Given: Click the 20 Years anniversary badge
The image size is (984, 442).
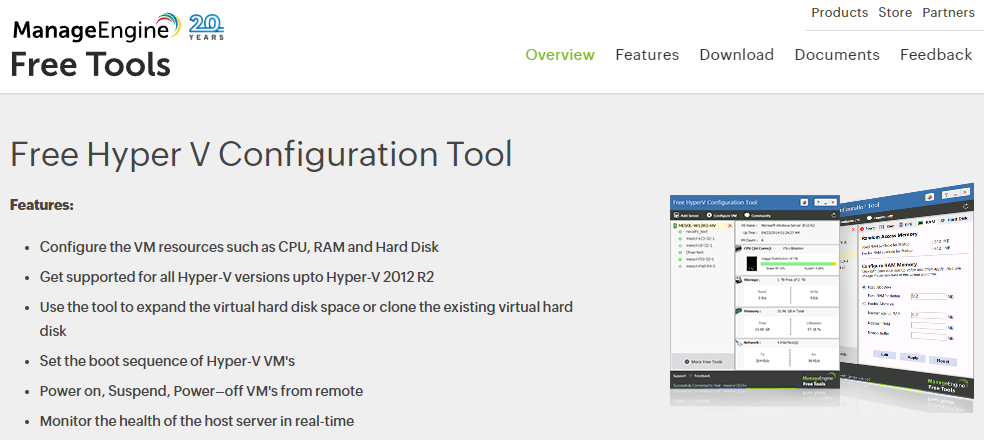Looking at the screenshot, I should pos(206,26).
